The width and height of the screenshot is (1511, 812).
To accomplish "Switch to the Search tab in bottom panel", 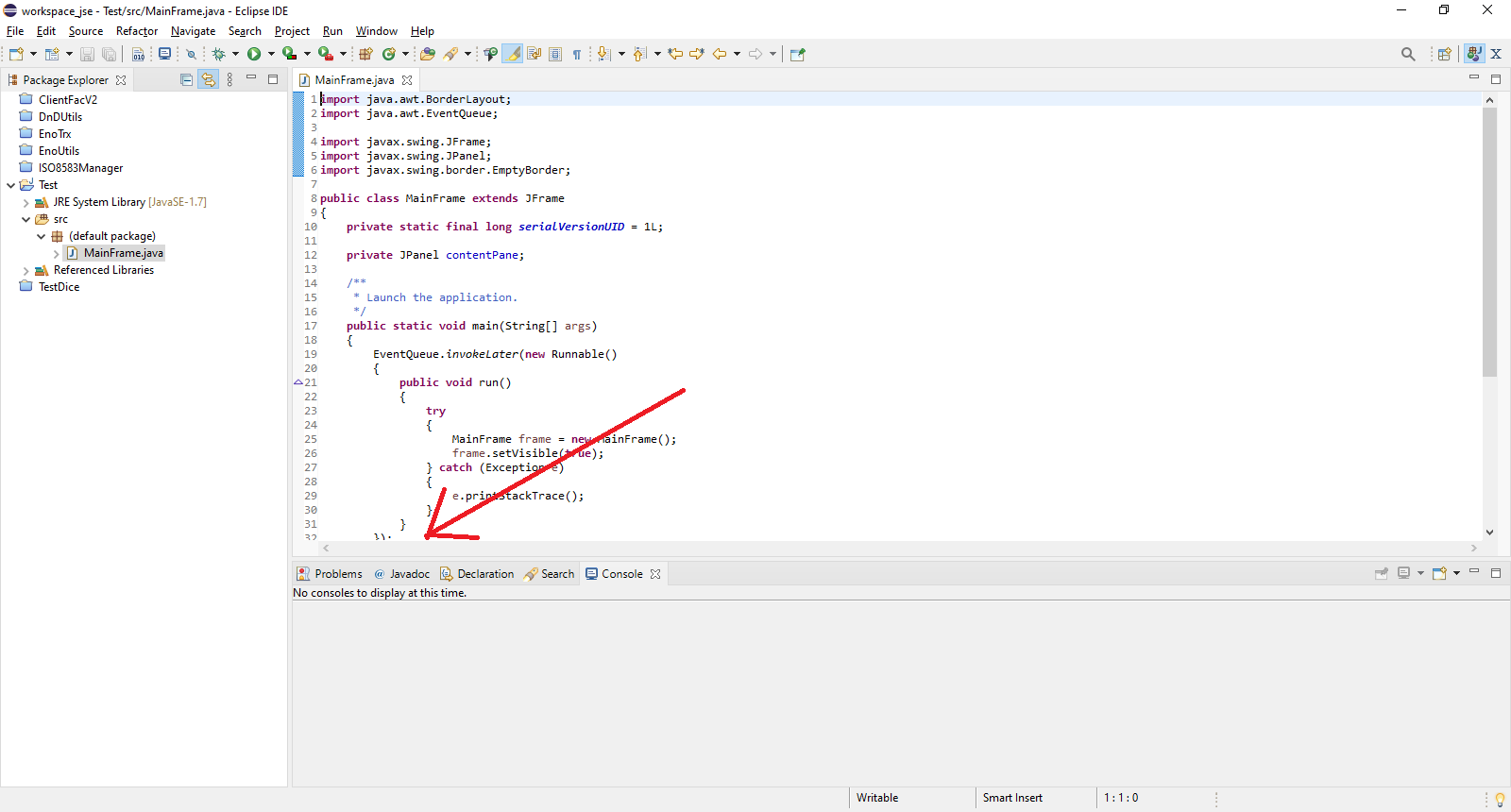I will pos(550,573).
